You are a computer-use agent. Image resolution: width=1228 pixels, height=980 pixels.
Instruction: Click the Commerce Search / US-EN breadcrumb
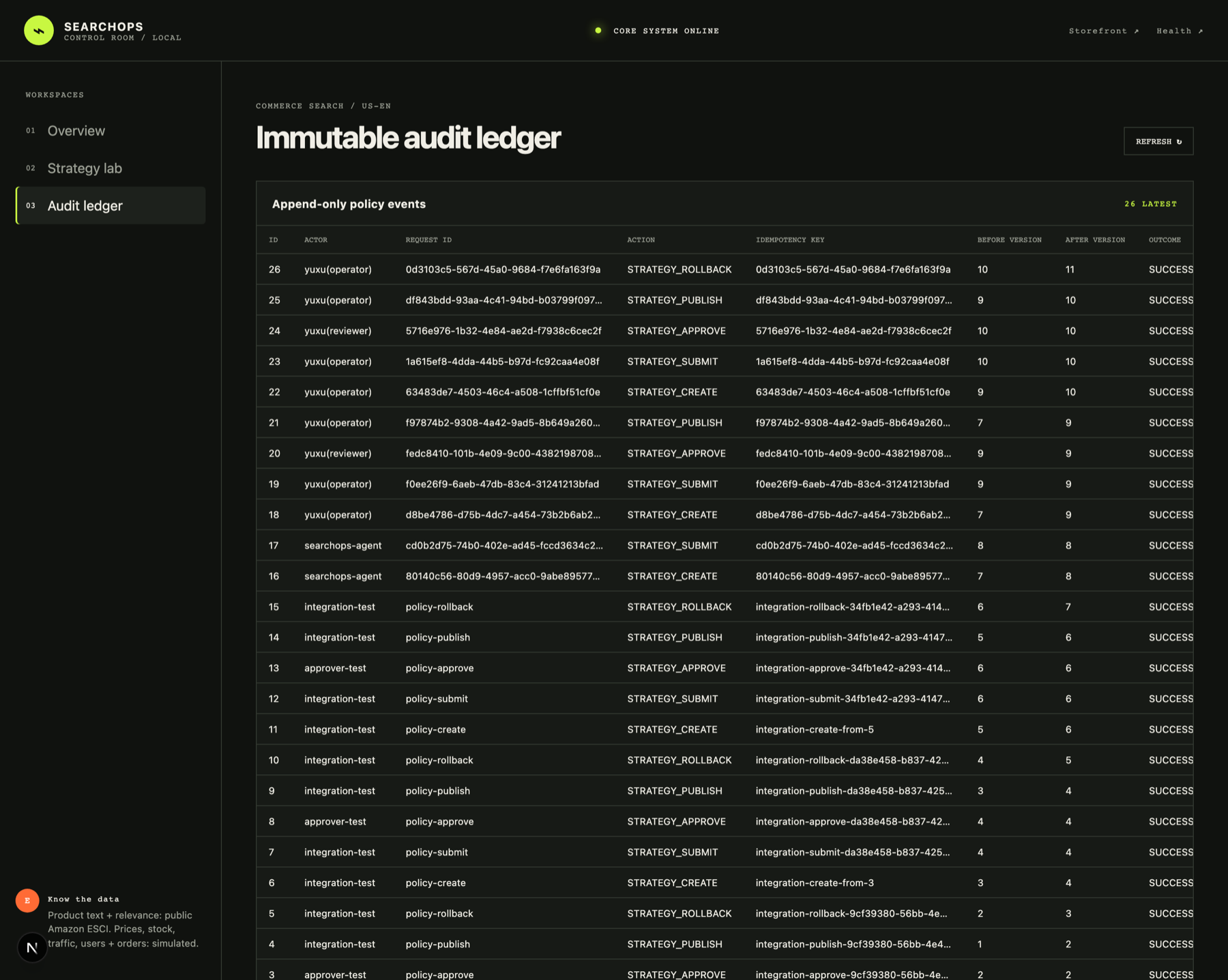pyautogui.click(x=323, y=106)
